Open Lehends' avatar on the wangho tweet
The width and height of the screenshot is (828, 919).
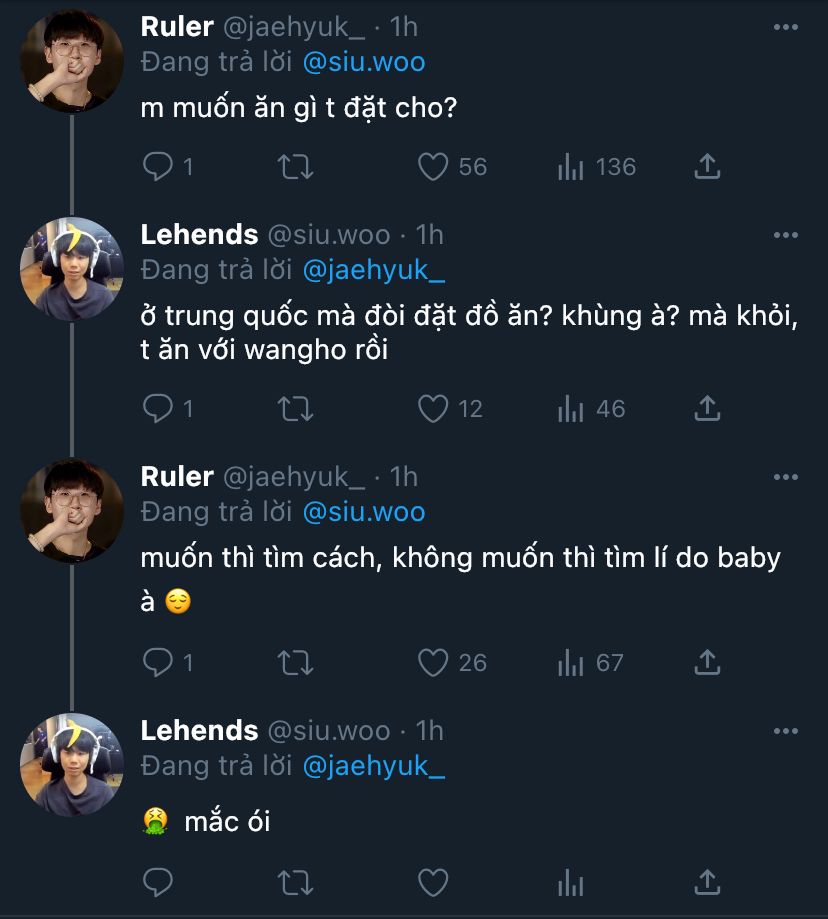(x=71, y=269)
